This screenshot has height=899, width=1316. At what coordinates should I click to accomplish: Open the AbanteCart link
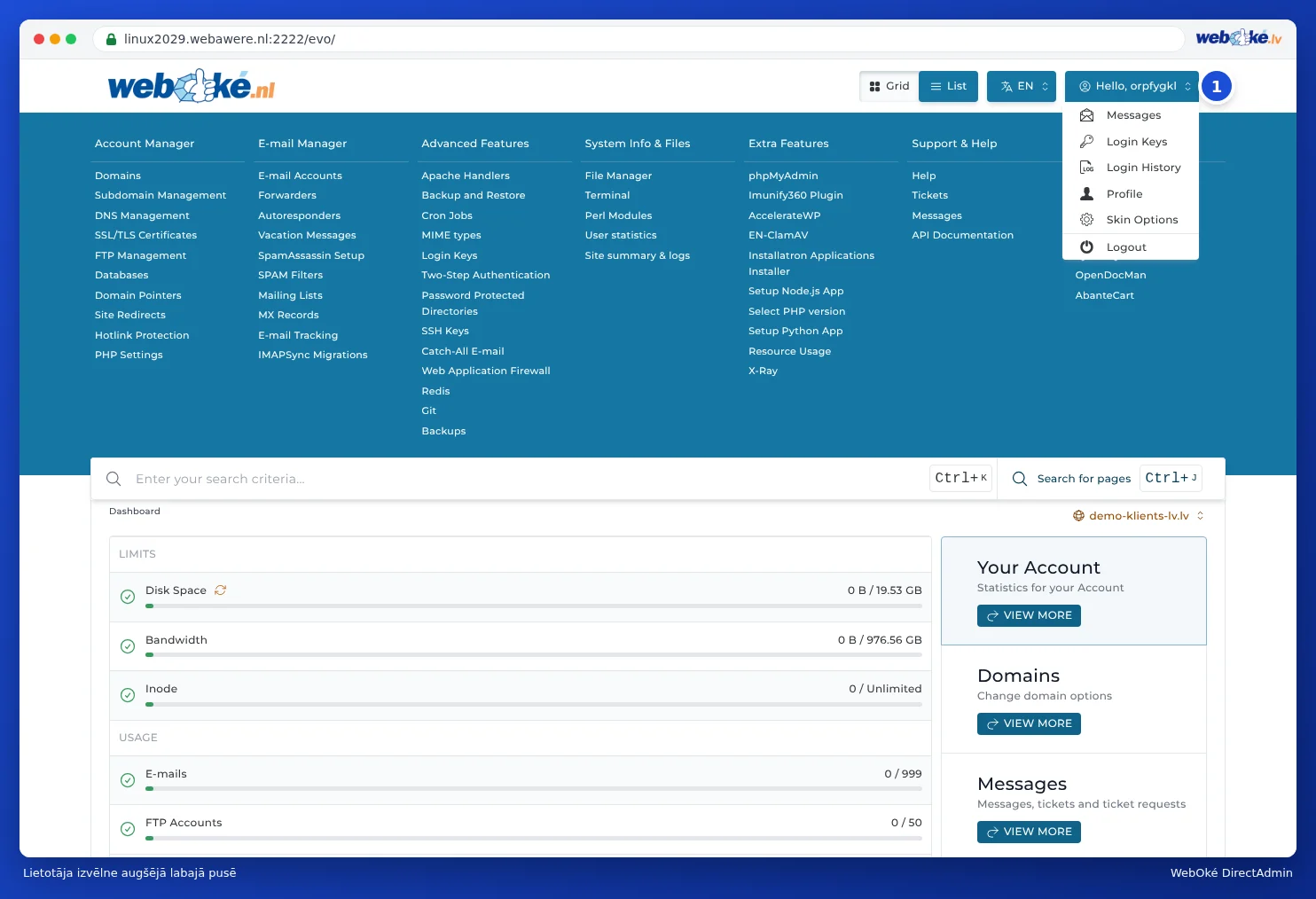pos(1104,295)
